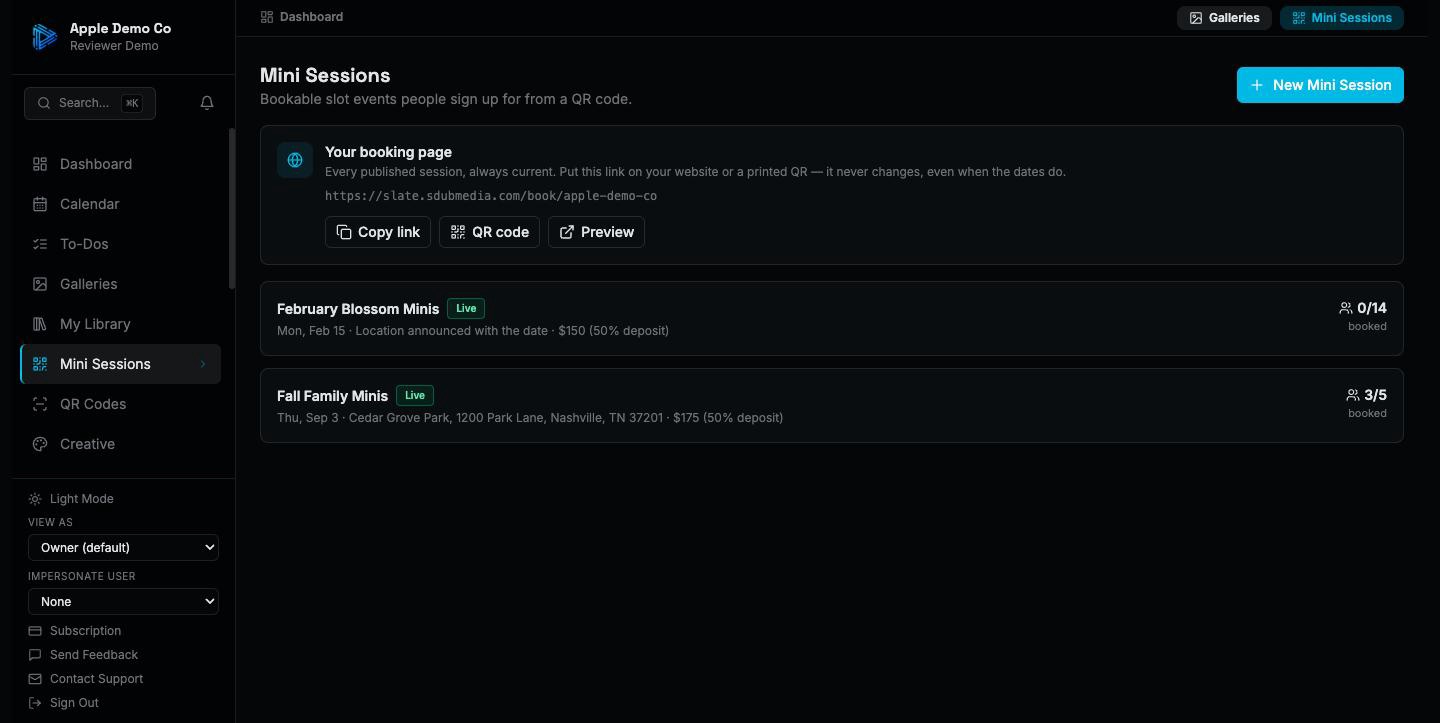Viewport: 1440px width, 723px height.
Task: Click the Contact Support envelope icon
Action: [x=35, y=679]
